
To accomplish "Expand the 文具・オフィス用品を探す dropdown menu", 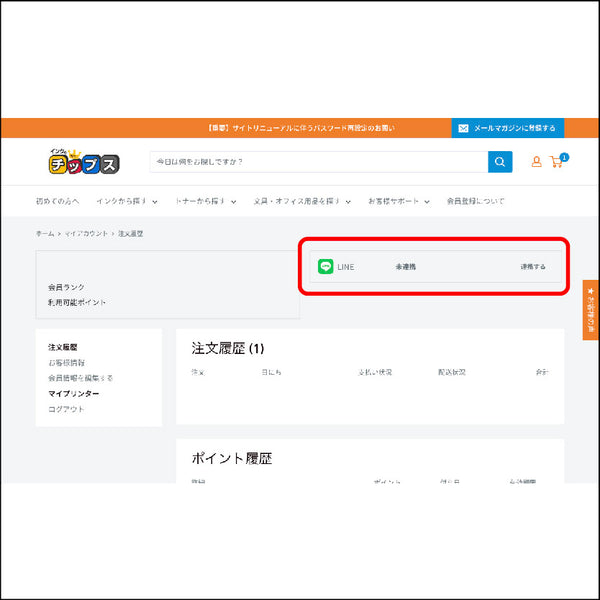I will click(x=302, y=201).
